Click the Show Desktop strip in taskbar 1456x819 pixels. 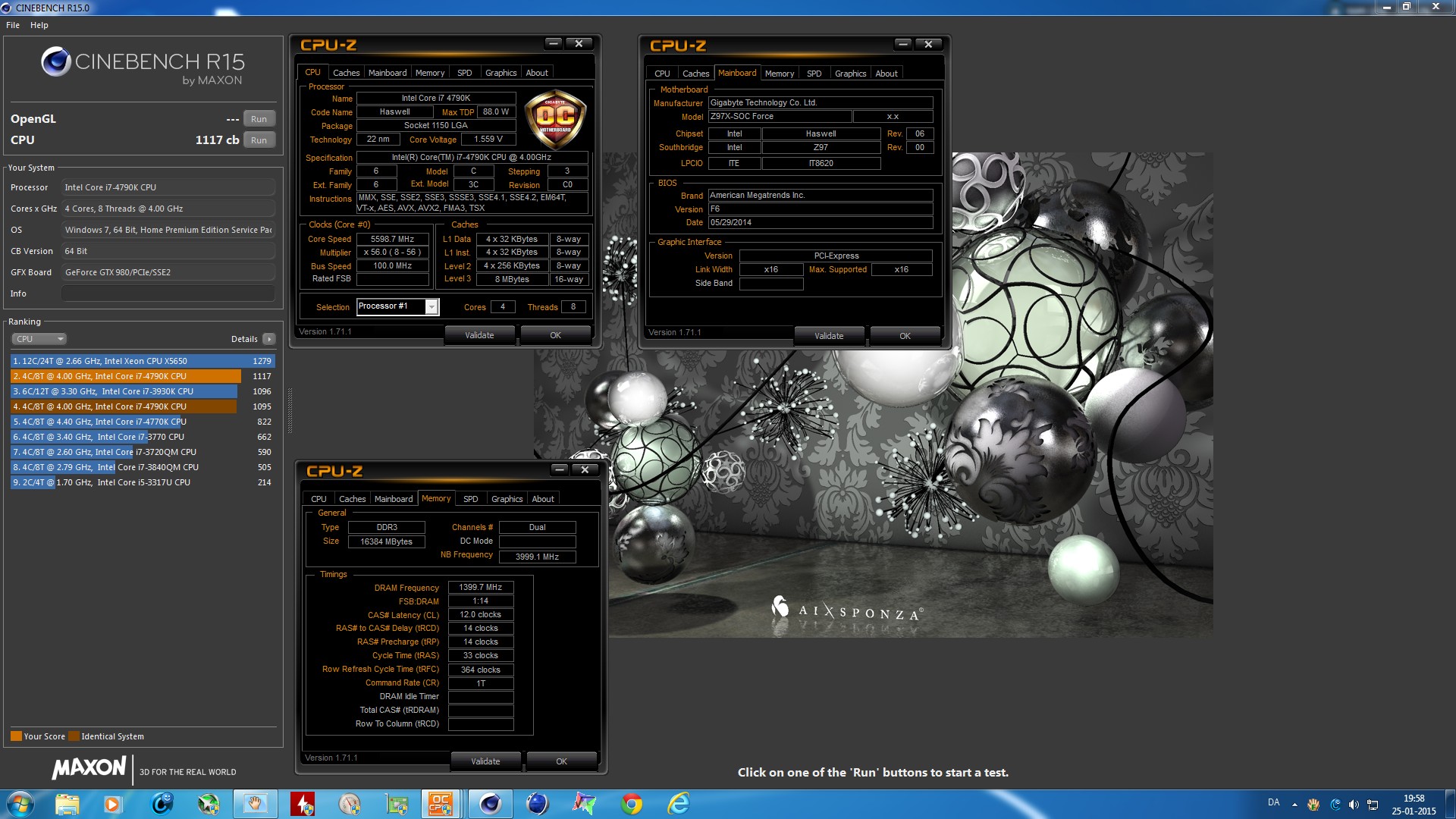click(1450, 804)
